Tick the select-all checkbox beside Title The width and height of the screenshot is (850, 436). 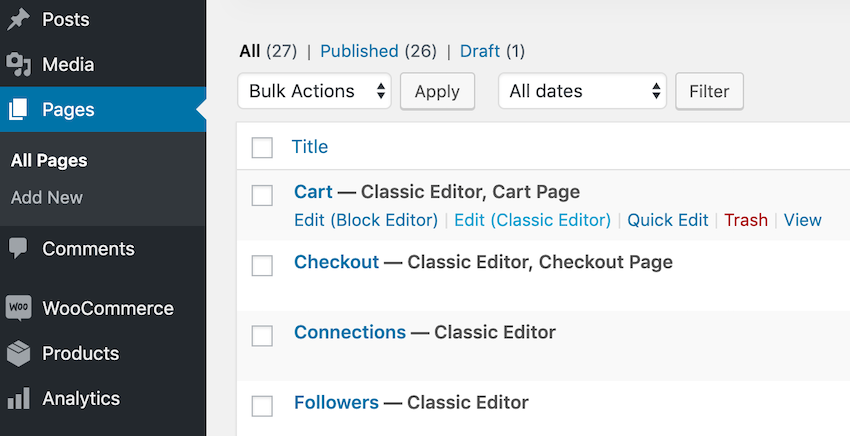tap(262, 148)
